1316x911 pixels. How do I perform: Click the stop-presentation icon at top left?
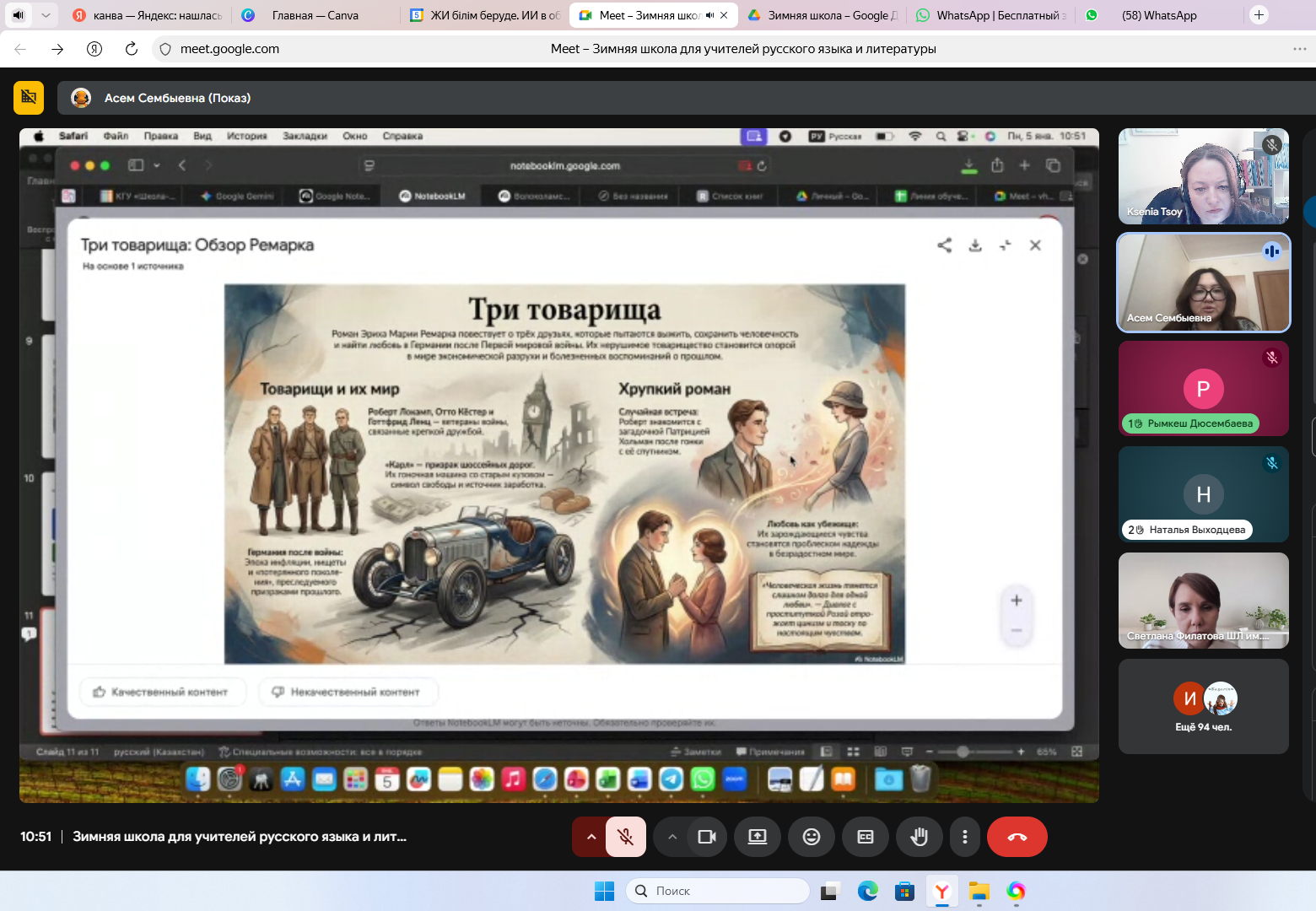pos(29,97)
